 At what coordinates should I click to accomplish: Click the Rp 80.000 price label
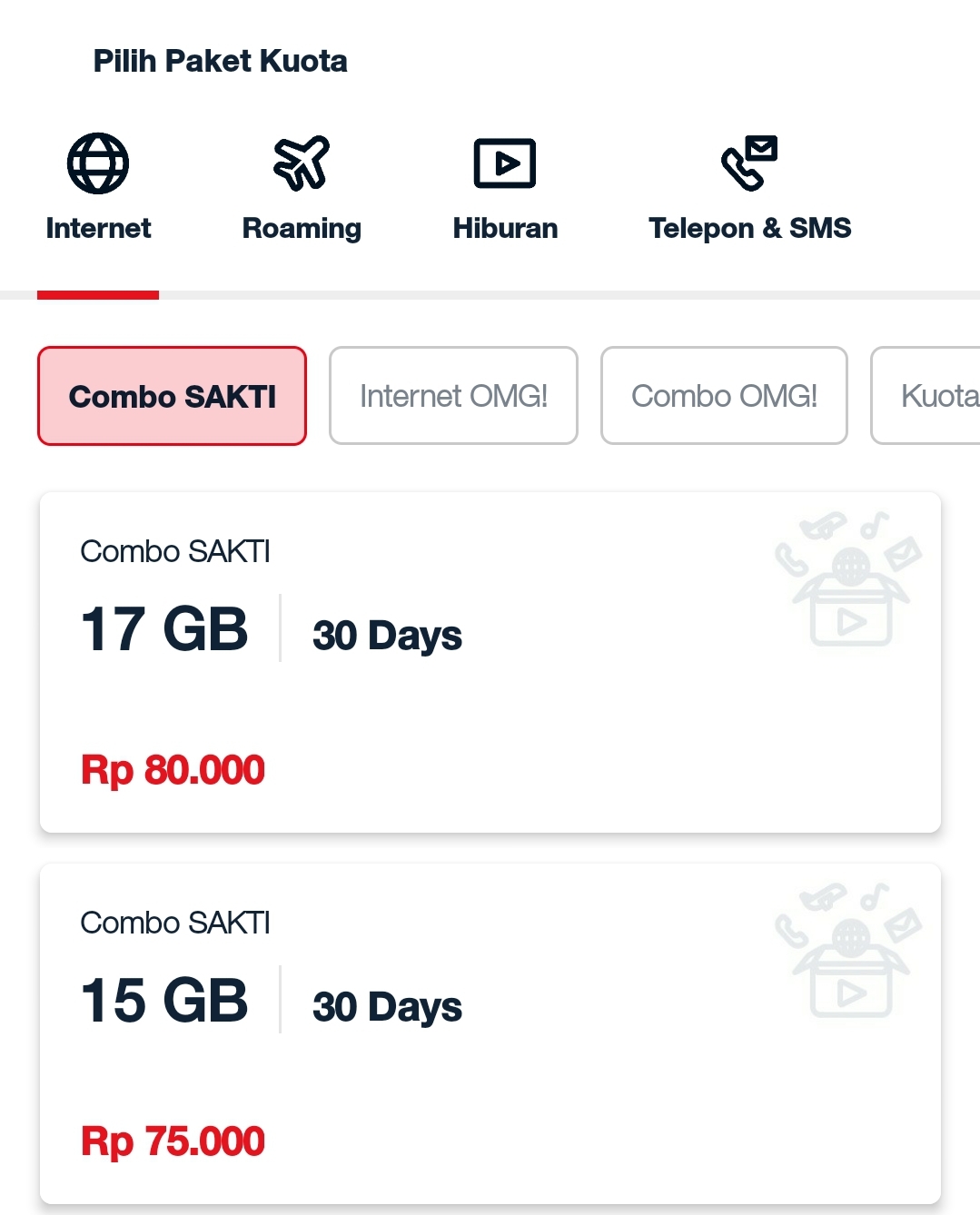point(172,769)
